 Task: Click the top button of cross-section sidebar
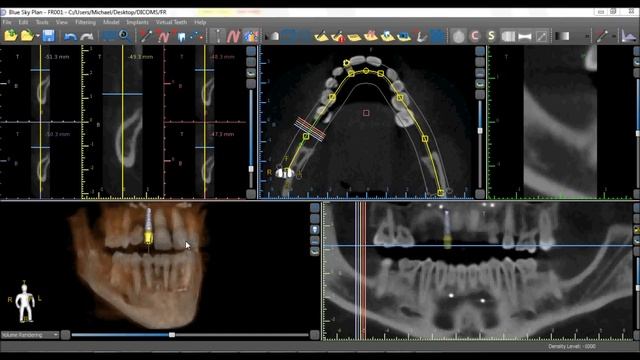(251, 51)
